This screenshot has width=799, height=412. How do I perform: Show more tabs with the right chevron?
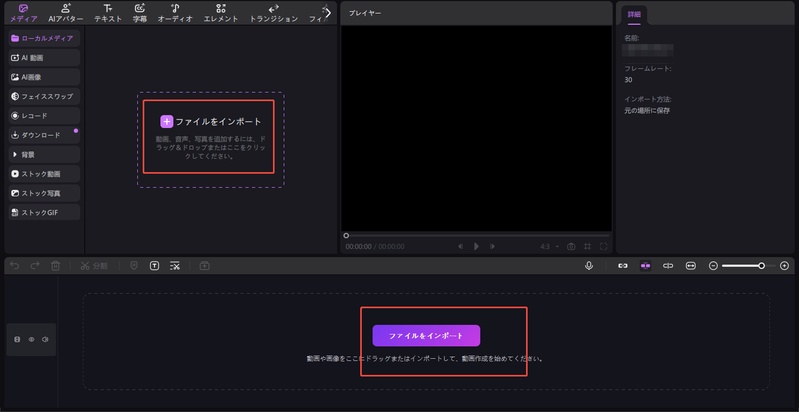(328, 13)
